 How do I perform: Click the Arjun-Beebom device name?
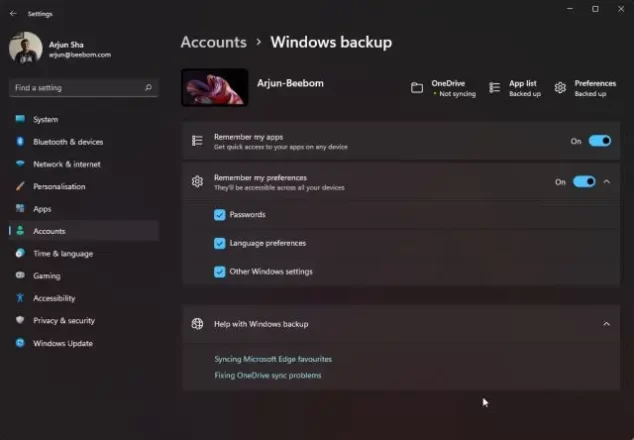290,83
